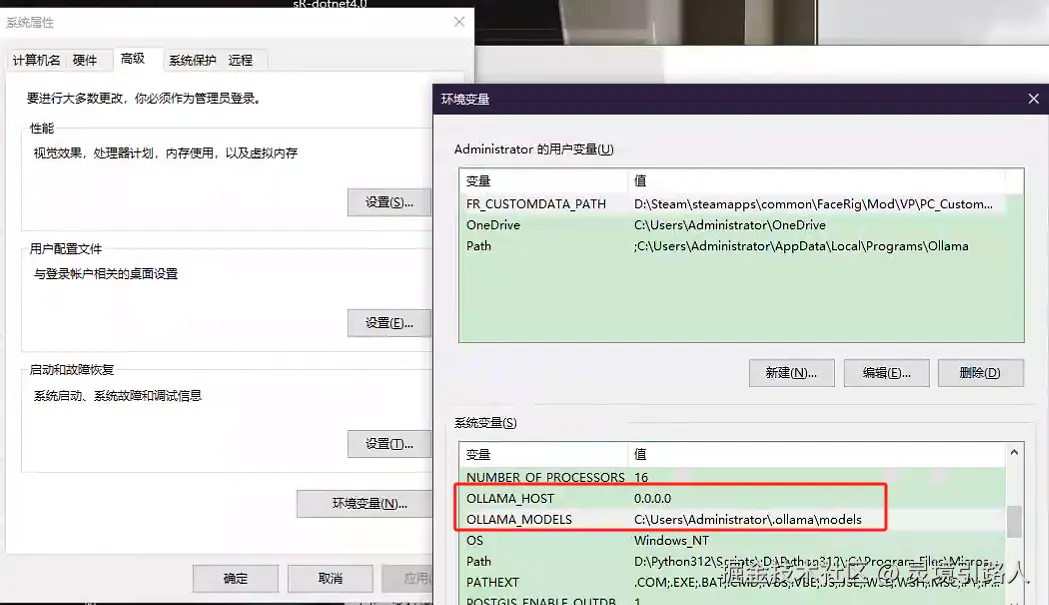The image size is (1049, 605).
Task: Click 变量 column header in user variables
Action: (x=544, y=181)
